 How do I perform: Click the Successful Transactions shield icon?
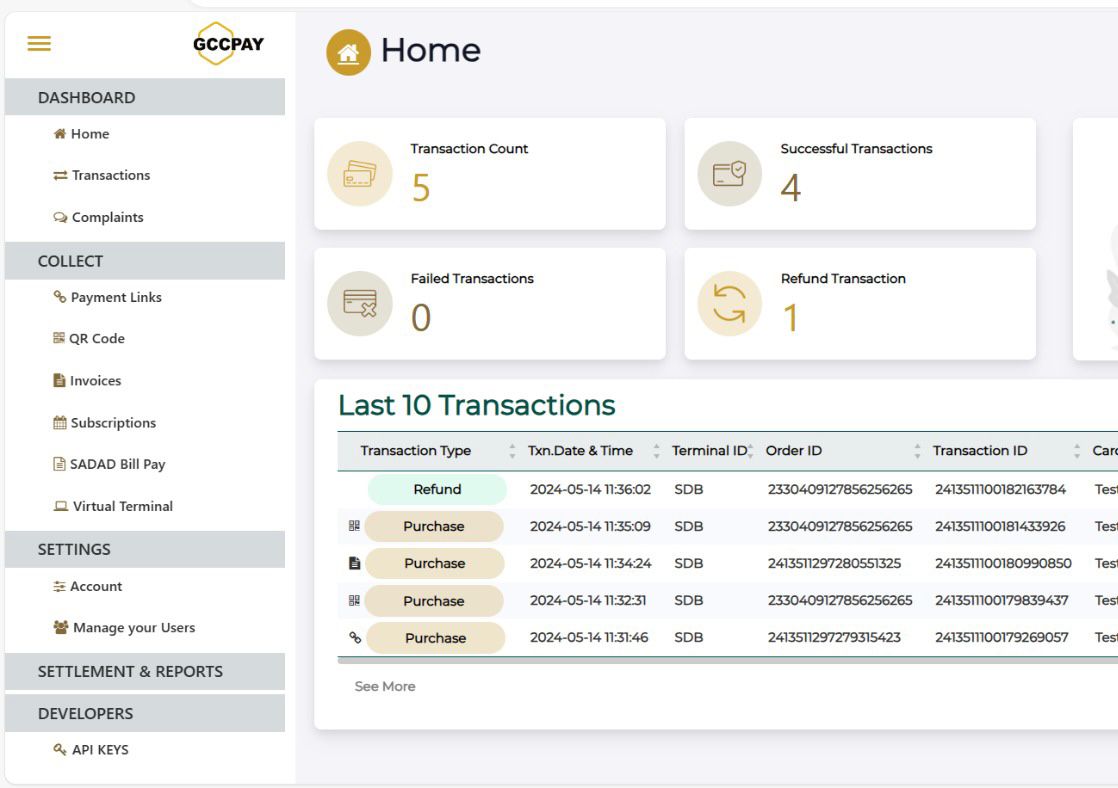(x=729, y=174)
